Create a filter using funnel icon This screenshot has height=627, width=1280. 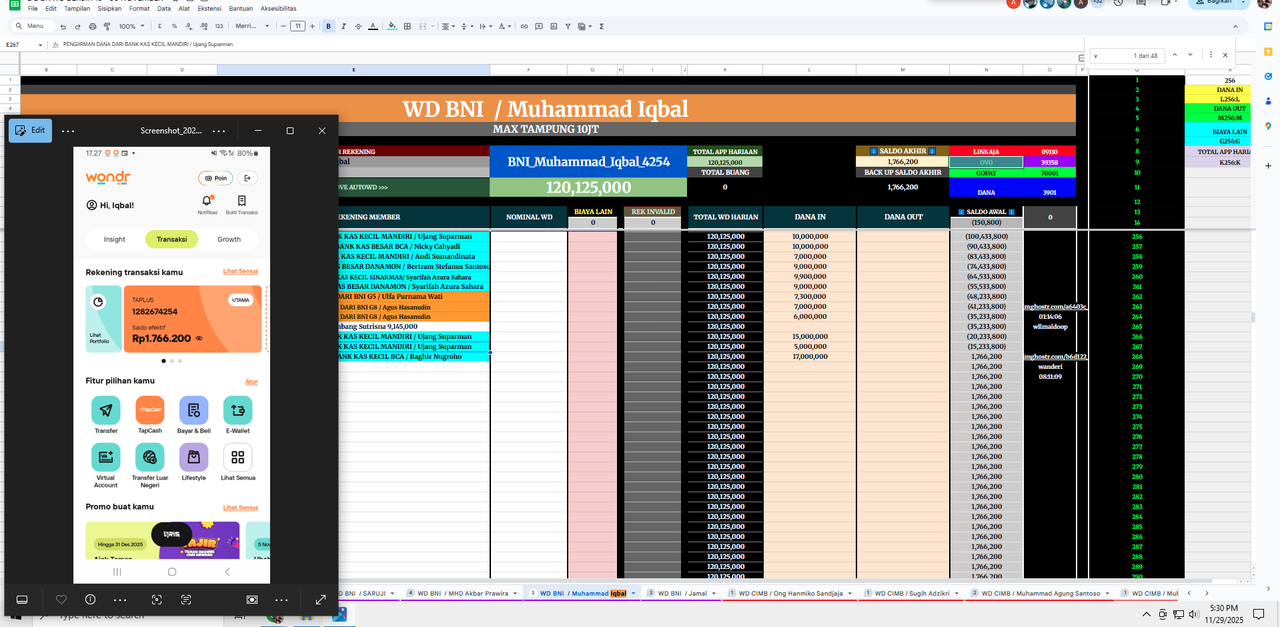click(568, 26)
